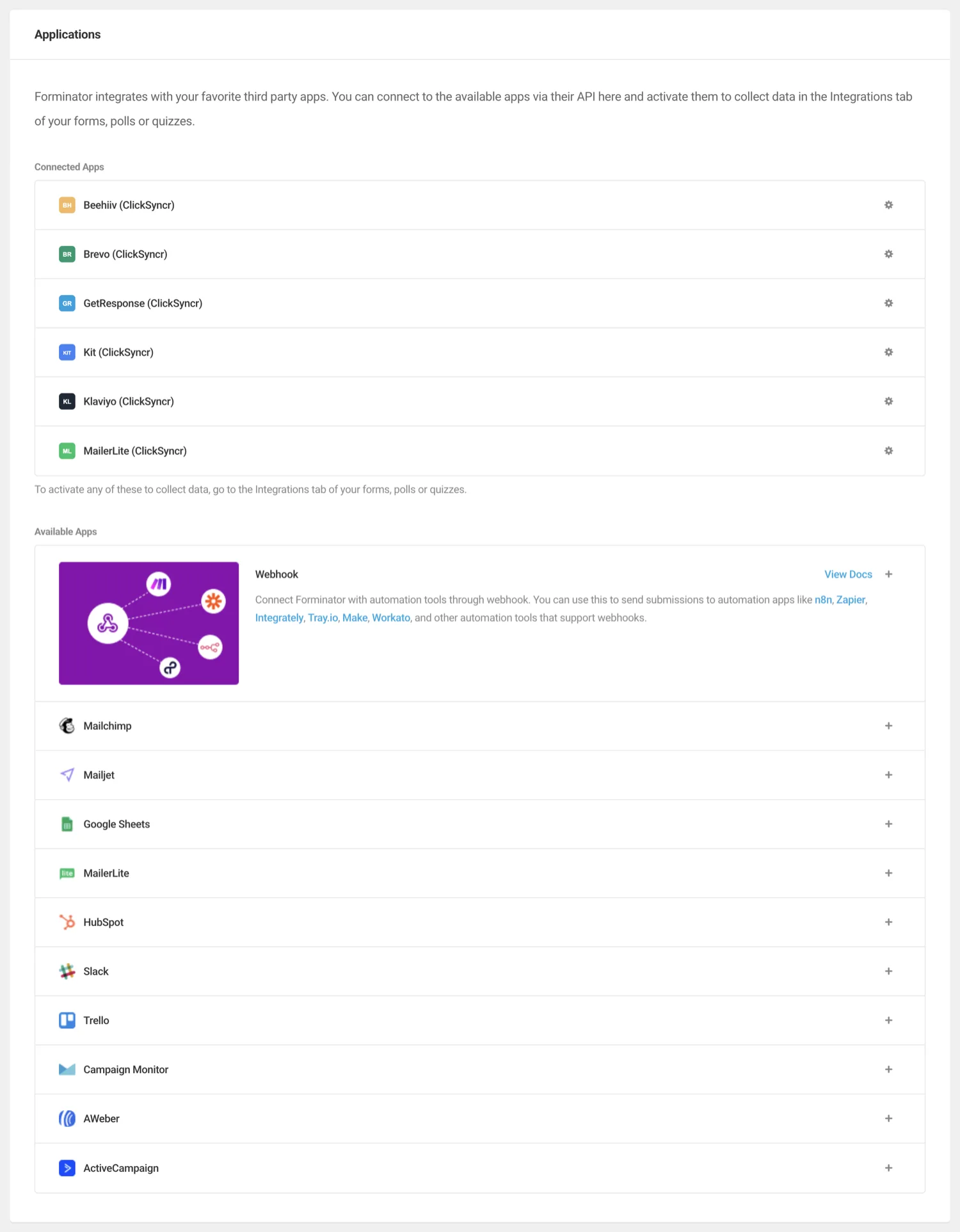The width and height of the screenshot is (960, 1232).
Task: Open settings gear for Brevo (ClickSyncr)
Action: [x=888, y=254]
